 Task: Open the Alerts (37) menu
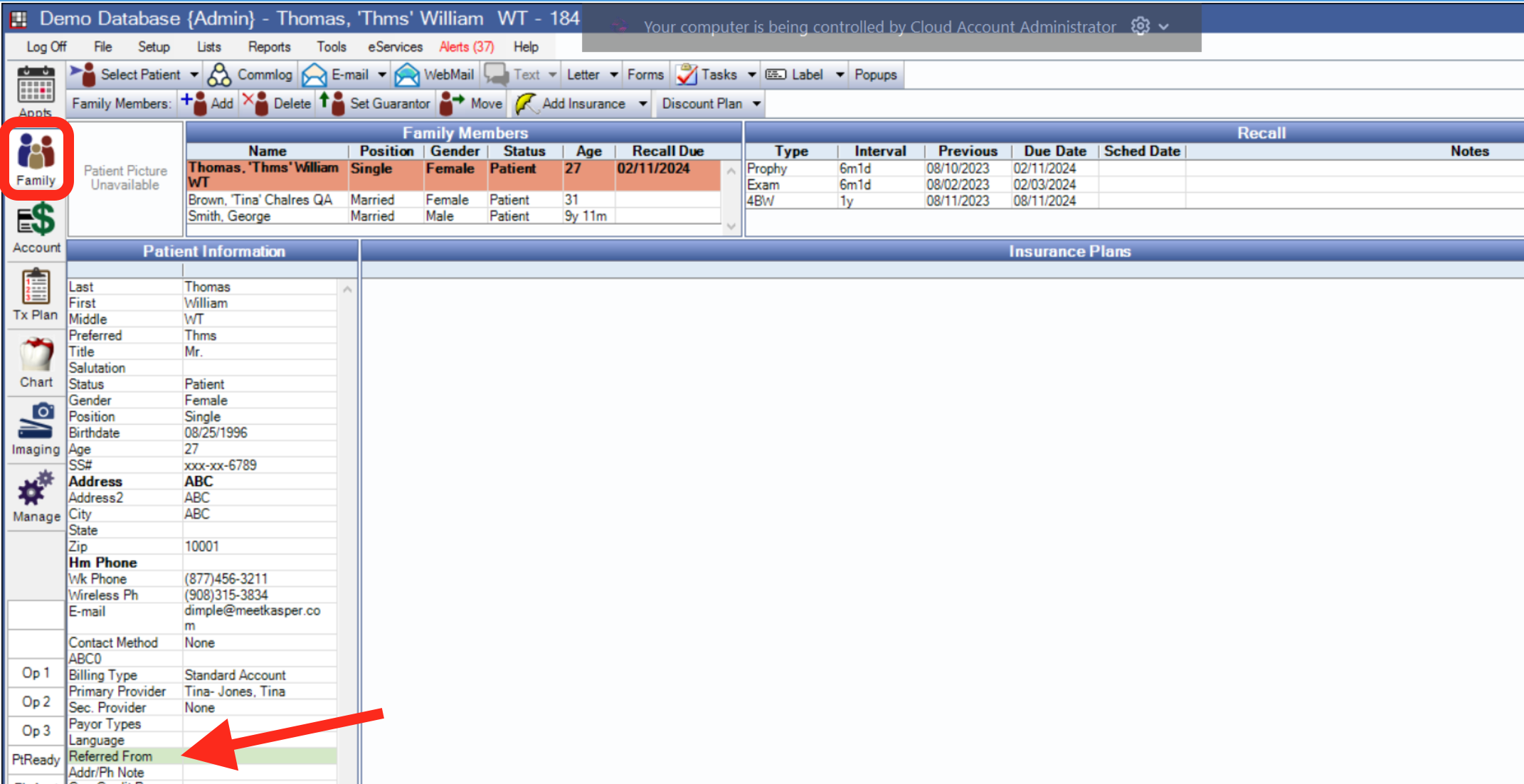coord(466,47)
